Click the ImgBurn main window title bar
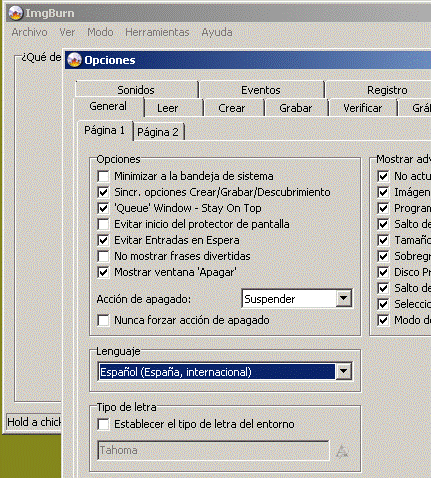The image size is (431, 478). coord(218,13)
